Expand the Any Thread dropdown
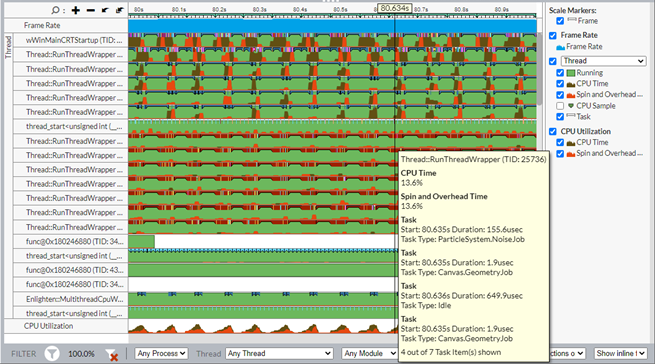The image size is (655, 364). click(x=279, y=354)
